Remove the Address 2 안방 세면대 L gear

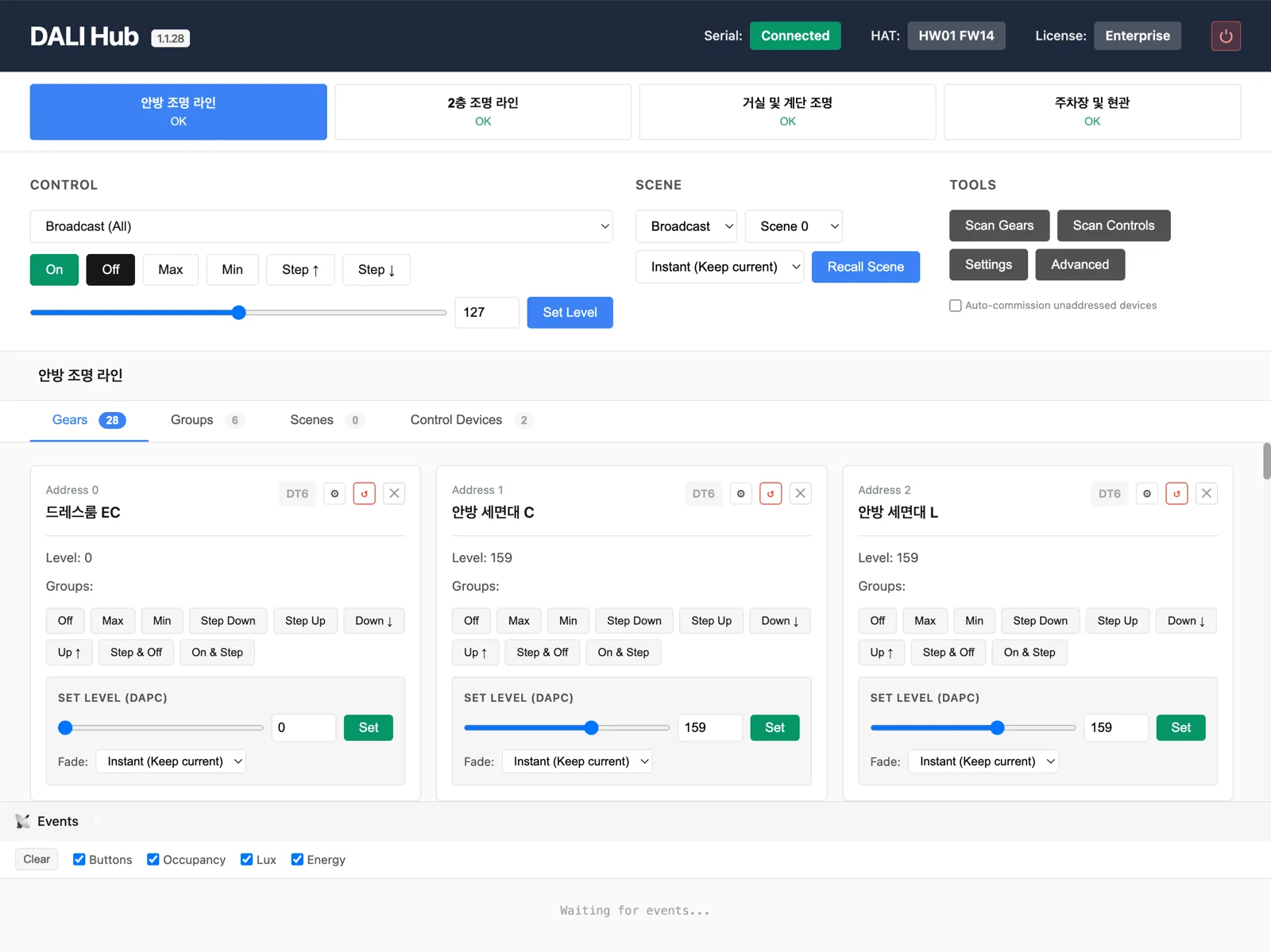pyautogui.click(x=1207, y=493)
